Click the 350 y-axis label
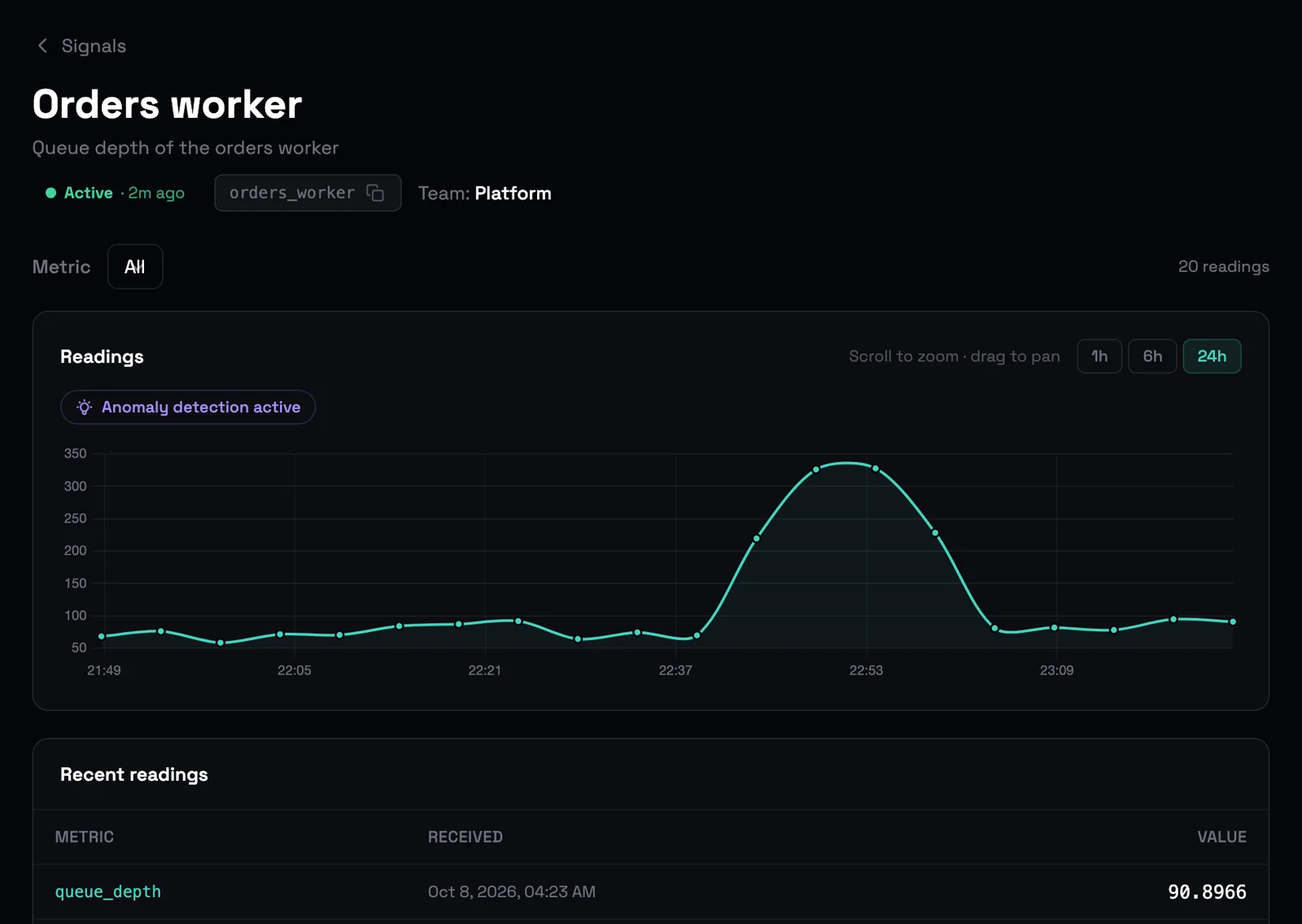The image size is (1302, 924). click(x=75, y=454)
